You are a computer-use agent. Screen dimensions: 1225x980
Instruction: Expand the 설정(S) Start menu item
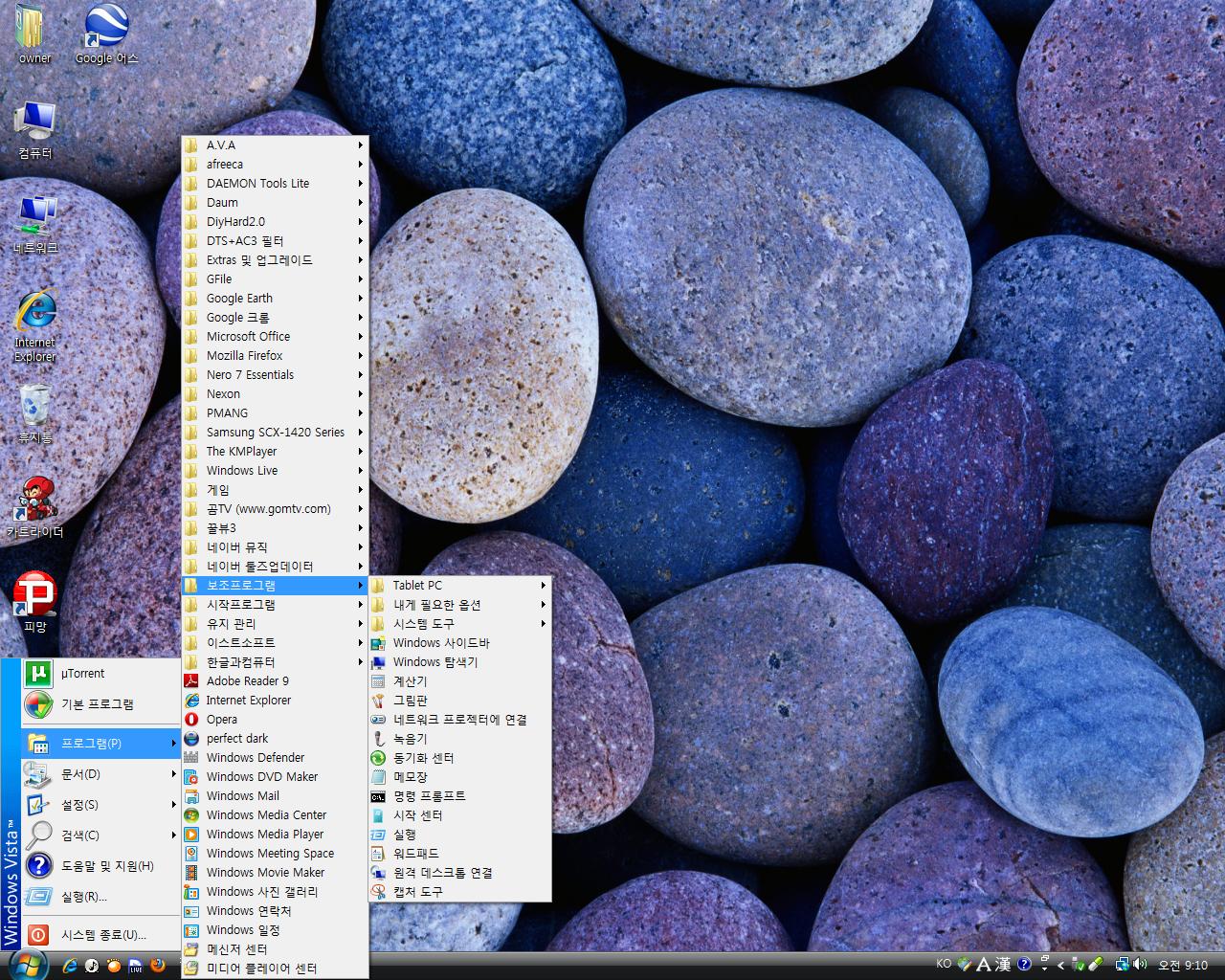click(x=100, y=804)
